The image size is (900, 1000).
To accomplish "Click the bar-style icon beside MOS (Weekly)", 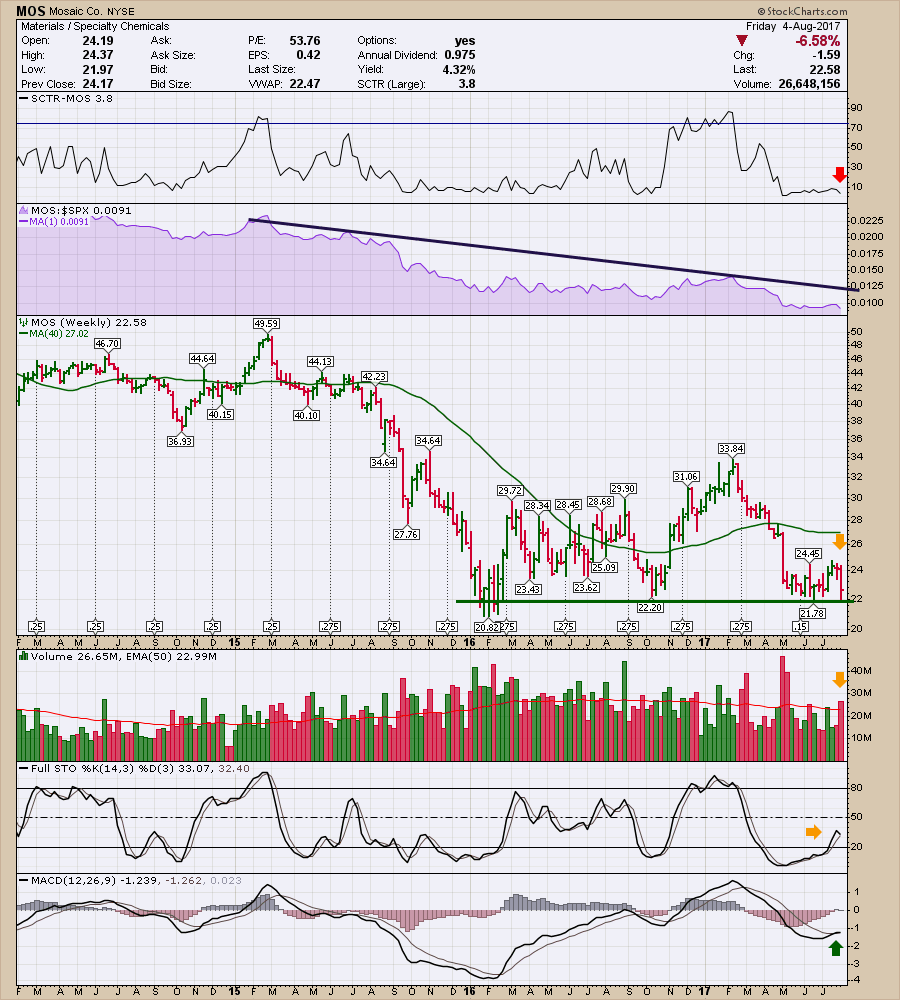I will (x=24, y=323).
